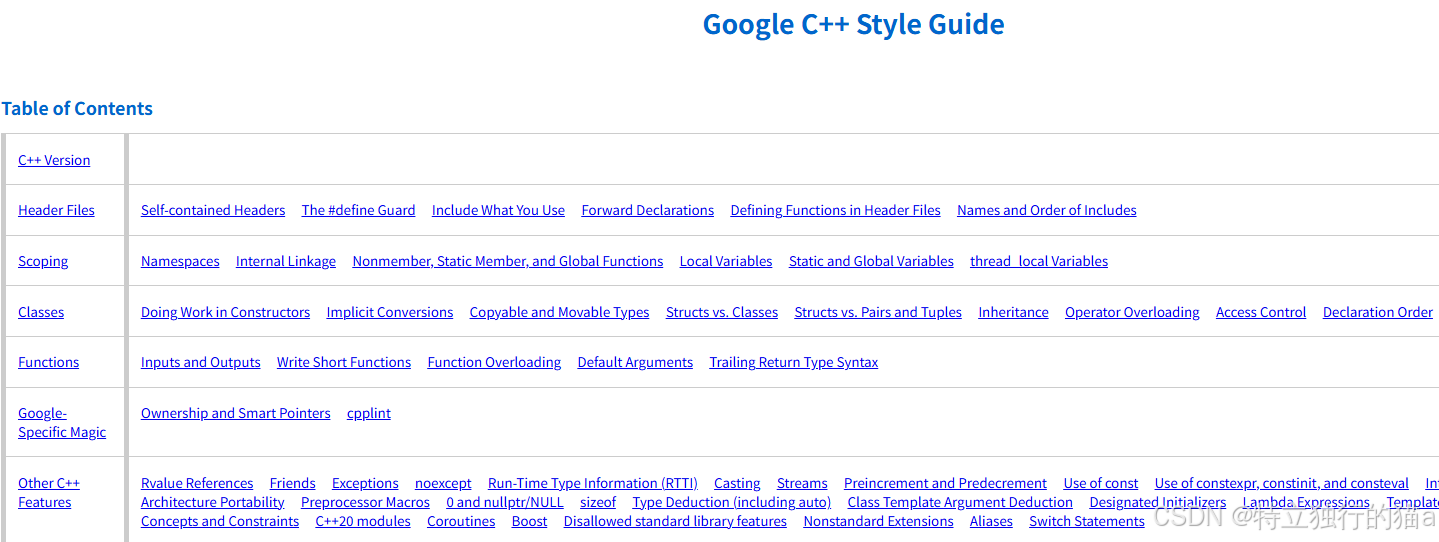Go to Include What You Use

498,210
